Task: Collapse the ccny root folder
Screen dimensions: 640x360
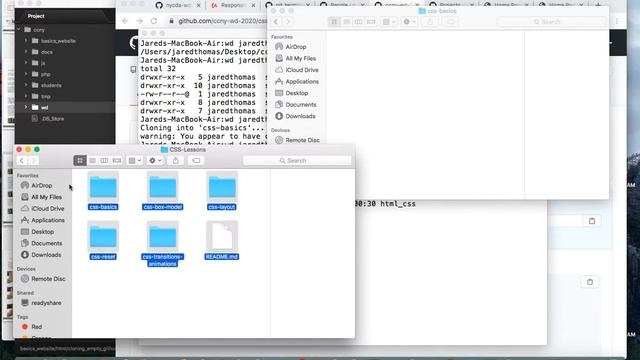Action: [18, 29]
